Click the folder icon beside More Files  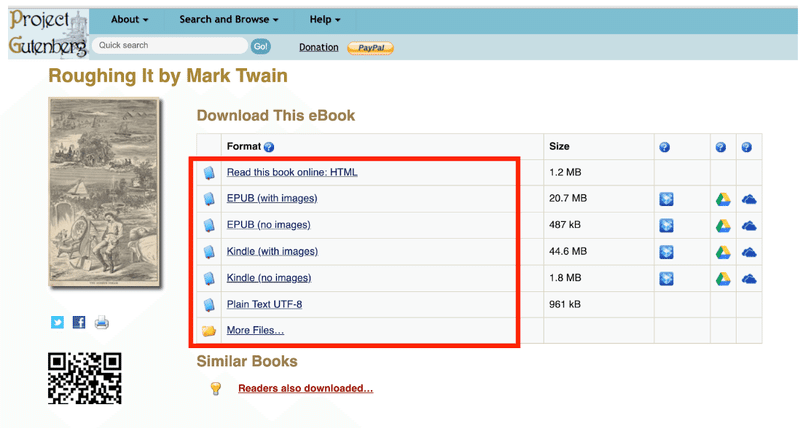coord(209,331)
